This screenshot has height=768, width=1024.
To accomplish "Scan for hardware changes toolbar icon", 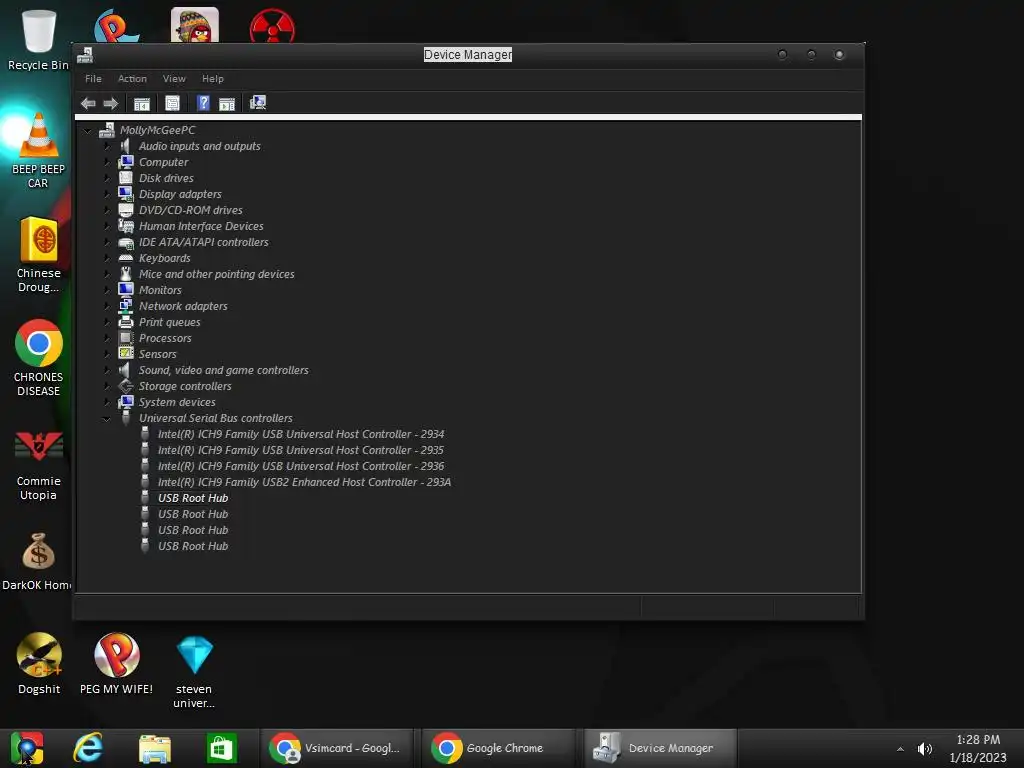I will pos(258,103).
